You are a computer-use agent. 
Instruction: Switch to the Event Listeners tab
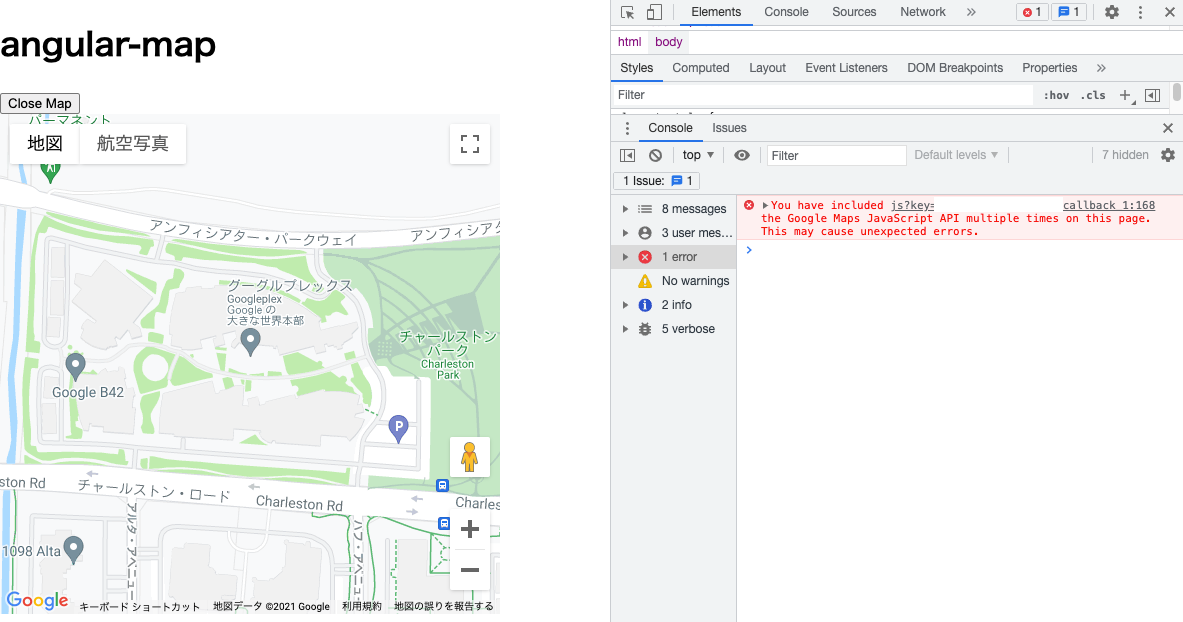coord(847,68)
